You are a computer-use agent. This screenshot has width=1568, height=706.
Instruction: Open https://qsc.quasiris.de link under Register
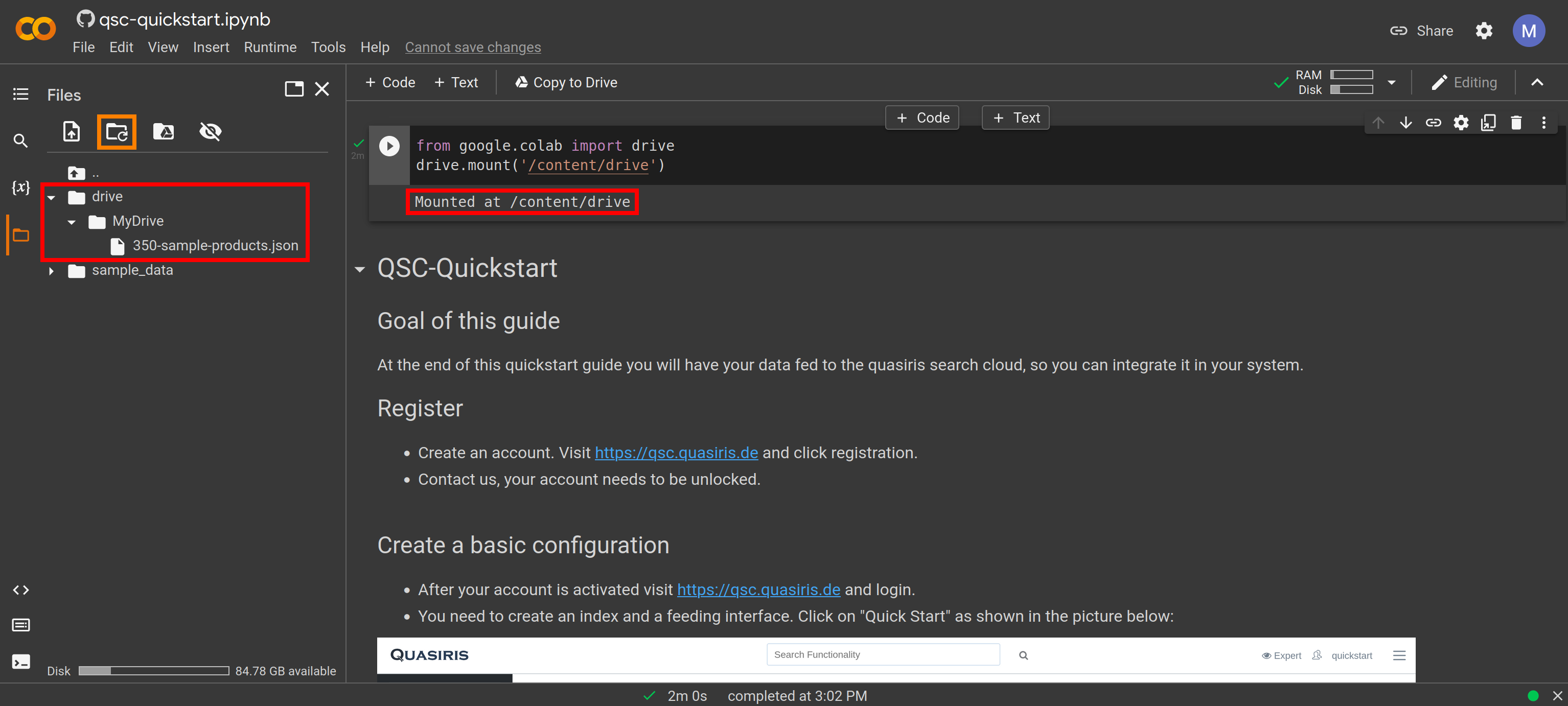(676, 453)
